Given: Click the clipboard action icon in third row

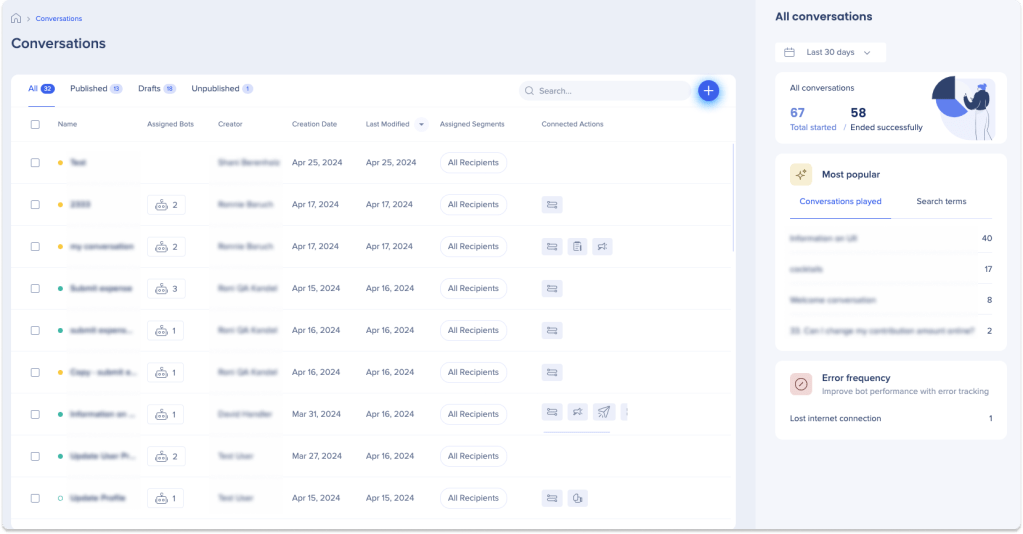Looking at the screenshot, I should coord(577,246).
